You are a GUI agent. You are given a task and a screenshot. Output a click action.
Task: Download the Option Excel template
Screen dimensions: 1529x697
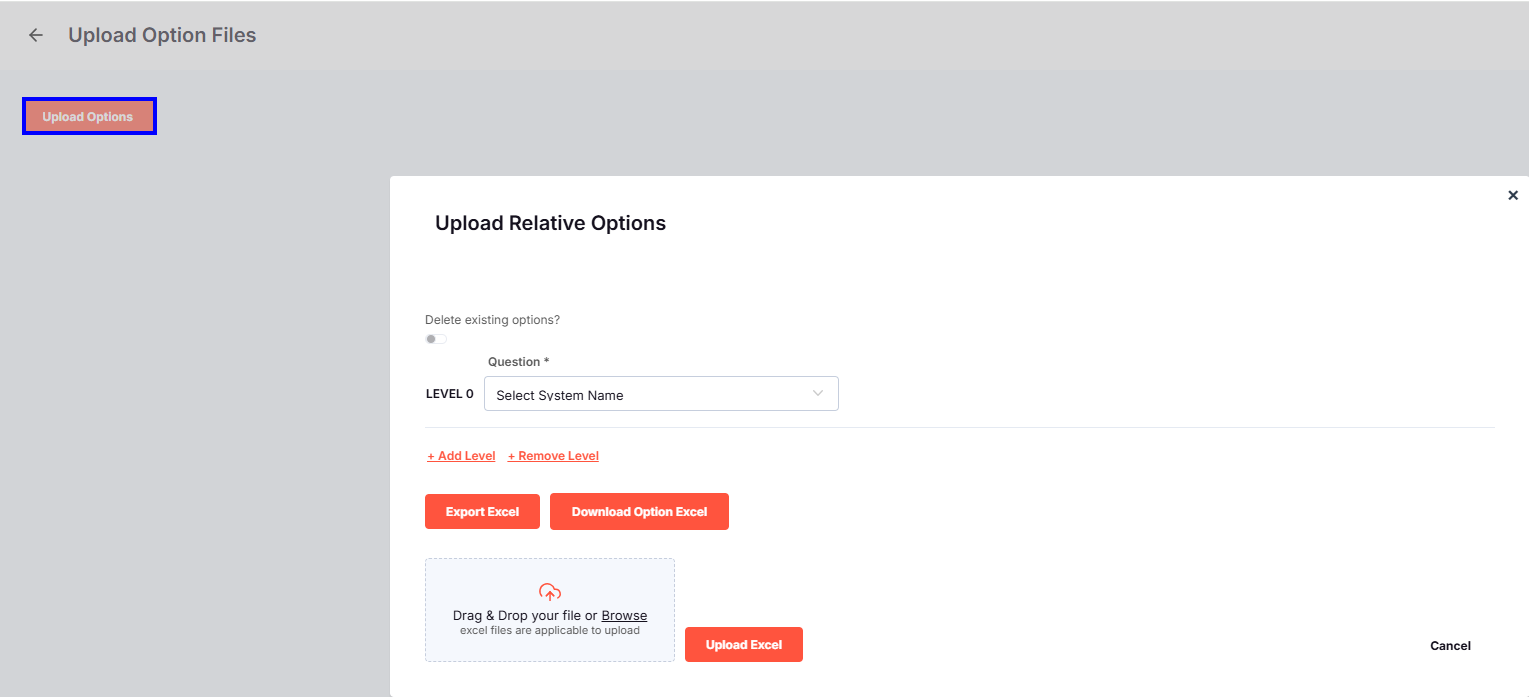pos(639,511)
